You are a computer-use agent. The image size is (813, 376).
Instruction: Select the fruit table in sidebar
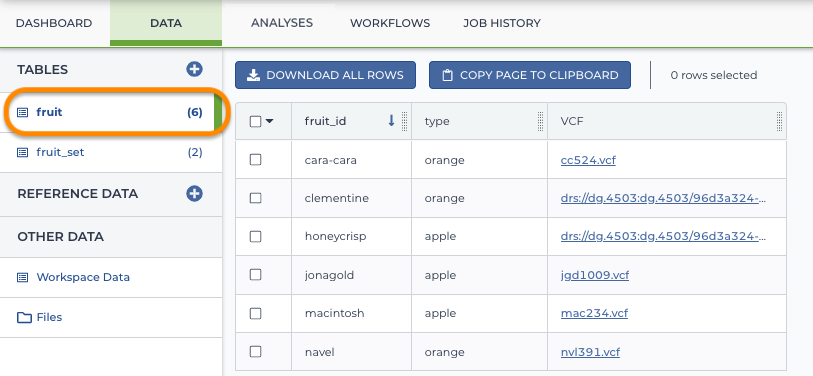click(111, 112)
